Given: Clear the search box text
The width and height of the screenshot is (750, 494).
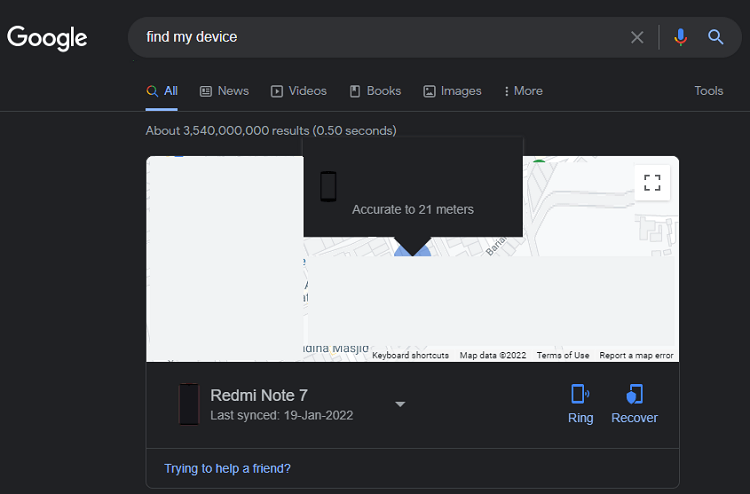Looking at the screenshot, I should point(637,37).
